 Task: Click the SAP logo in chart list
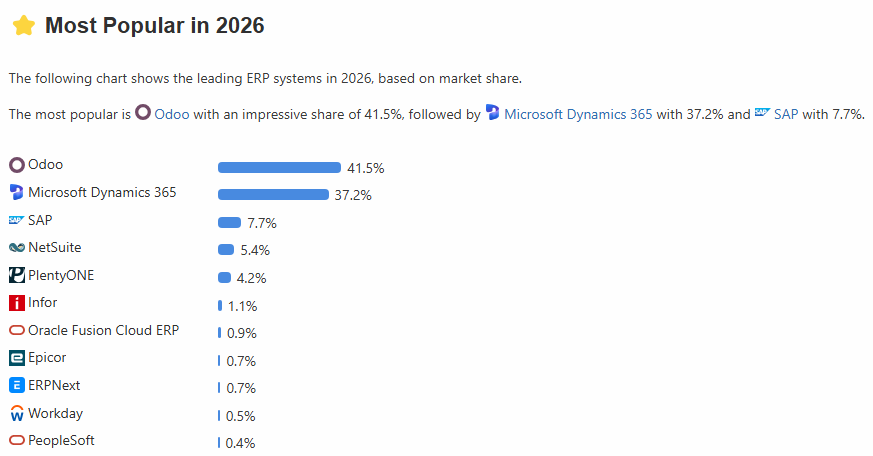(x=17, y=220)
